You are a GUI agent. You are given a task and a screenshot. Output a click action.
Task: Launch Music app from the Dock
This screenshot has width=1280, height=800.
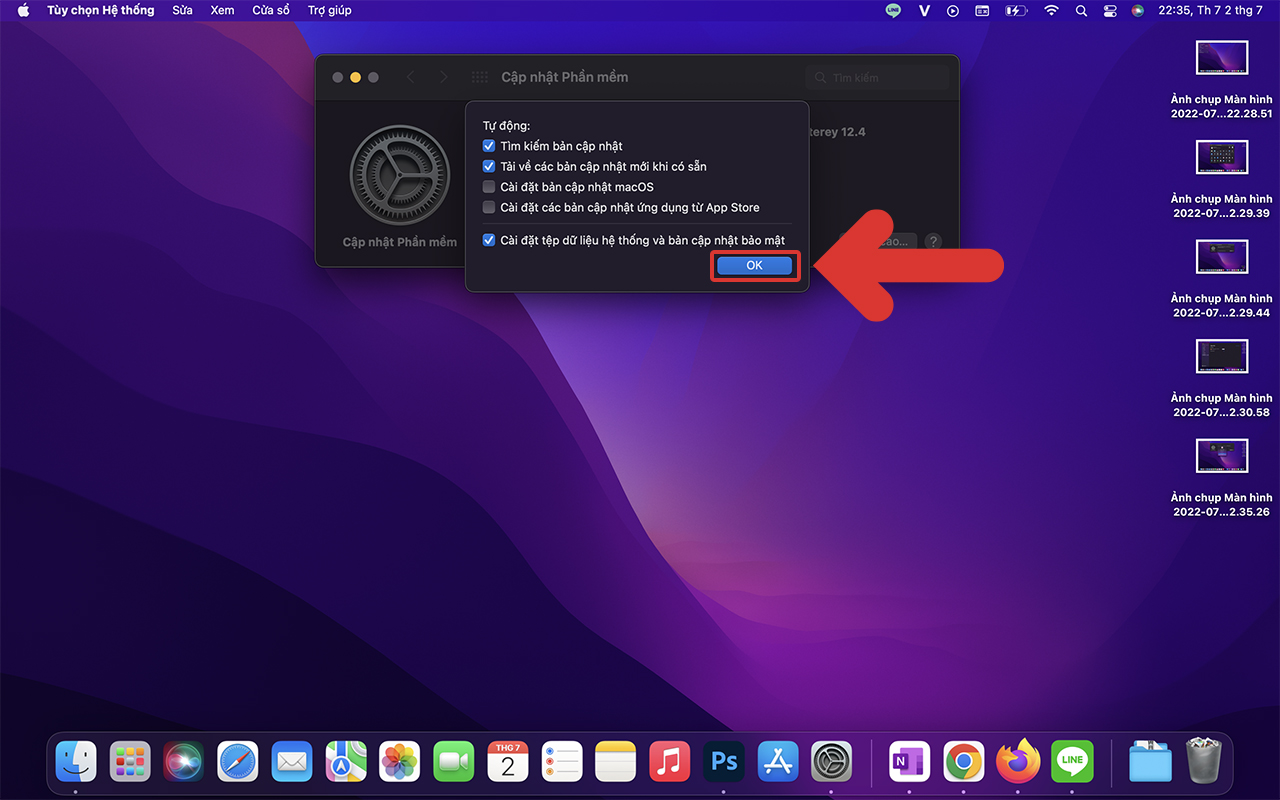670,761
